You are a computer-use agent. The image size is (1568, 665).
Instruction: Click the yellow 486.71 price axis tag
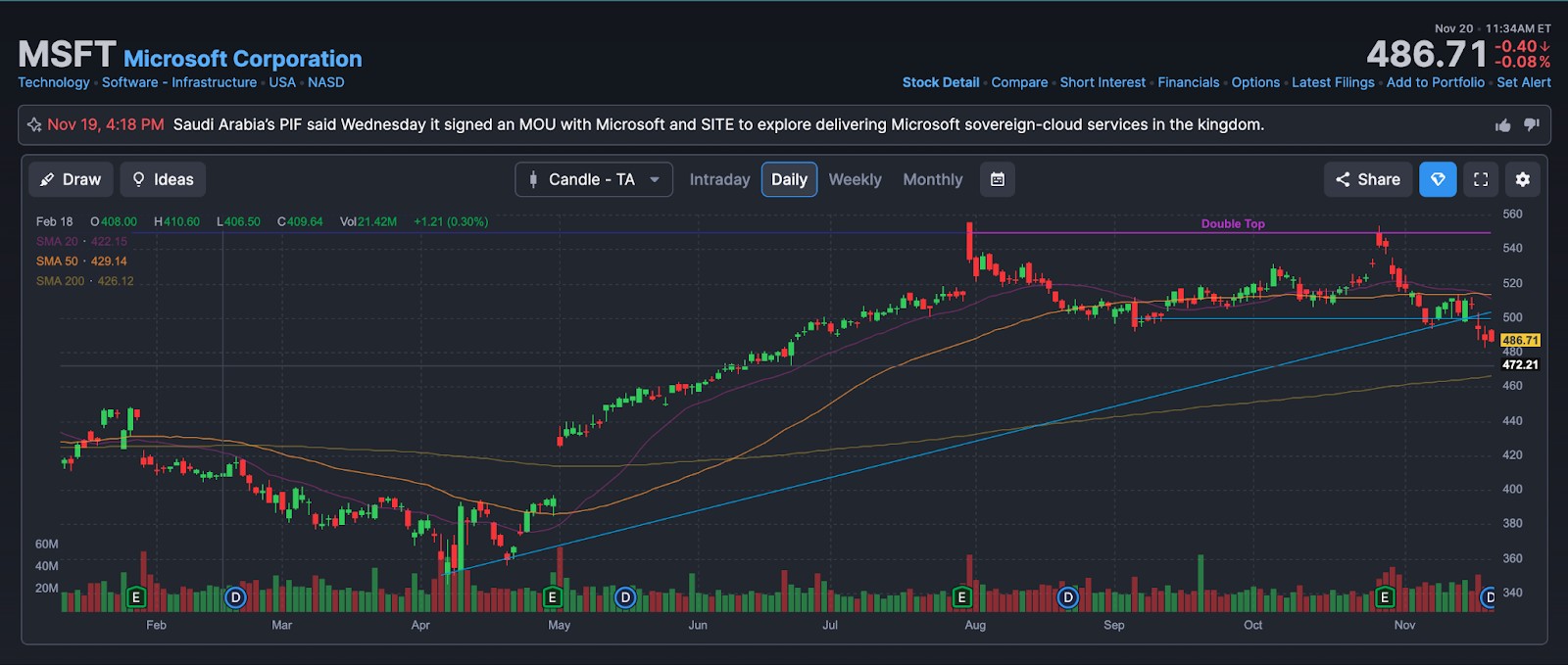1520,340
